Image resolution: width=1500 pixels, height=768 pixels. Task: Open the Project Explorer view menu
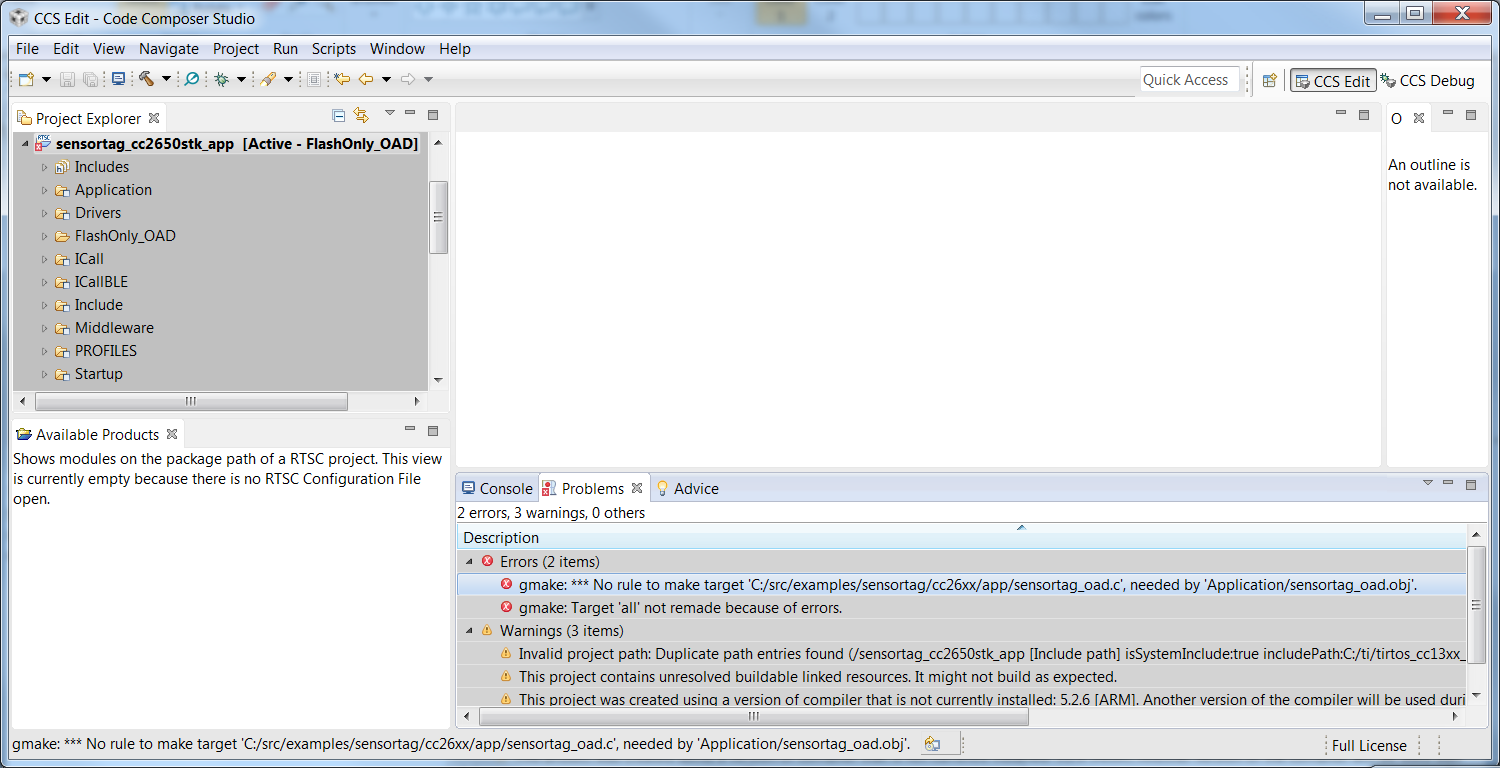pyautogui.click(x=390, y=113)
